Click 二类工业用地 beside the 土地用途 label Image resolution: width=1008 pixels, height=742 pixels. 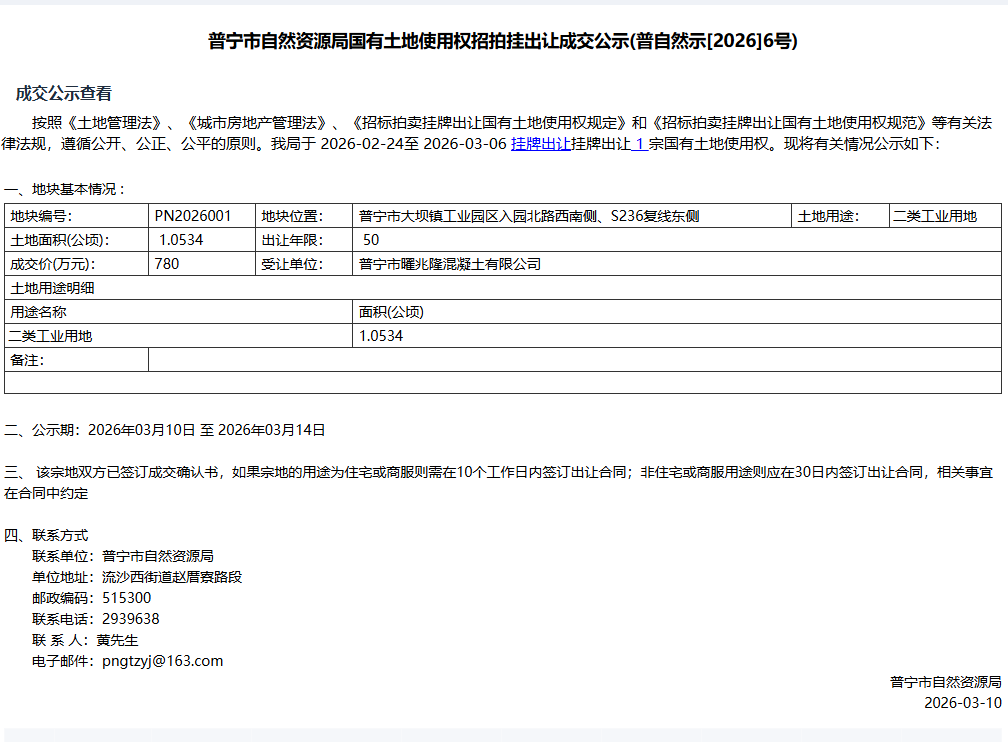[x=935, y=216]
